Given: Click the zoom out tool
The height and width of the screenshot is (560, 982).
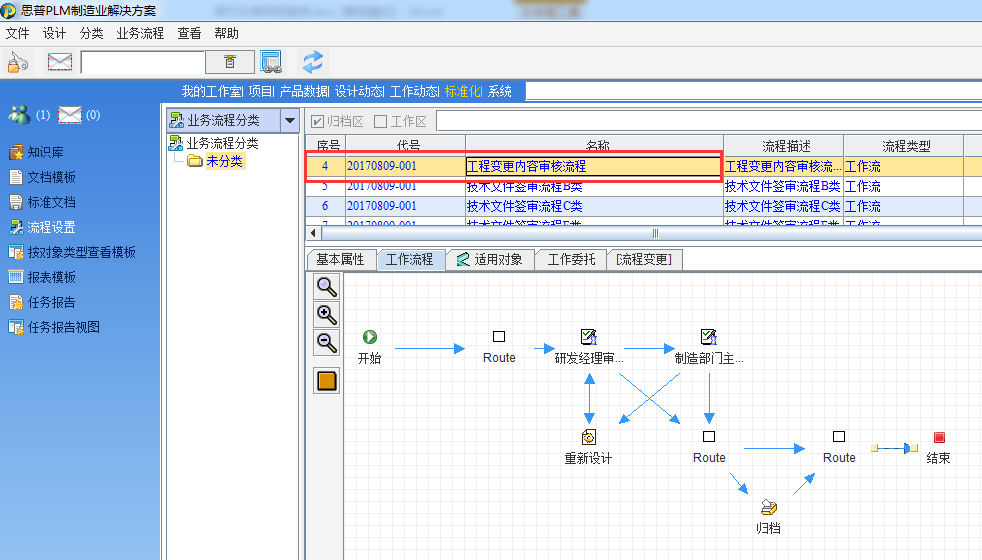Looking at the screenshot, I should 326,343.
